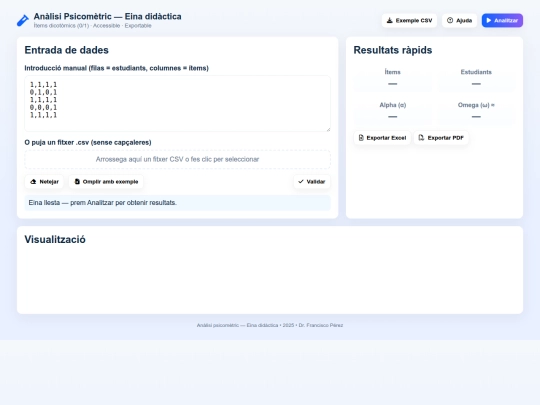
Task: Click the 'Visualització' heading
Action: tap(55, 239)
